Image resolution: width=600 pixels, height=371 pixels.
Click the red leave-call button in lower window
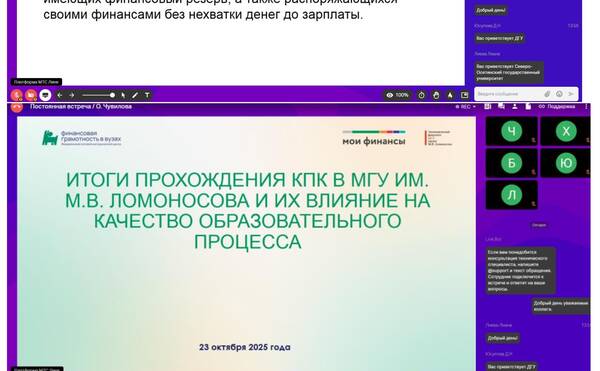[16, 107]
